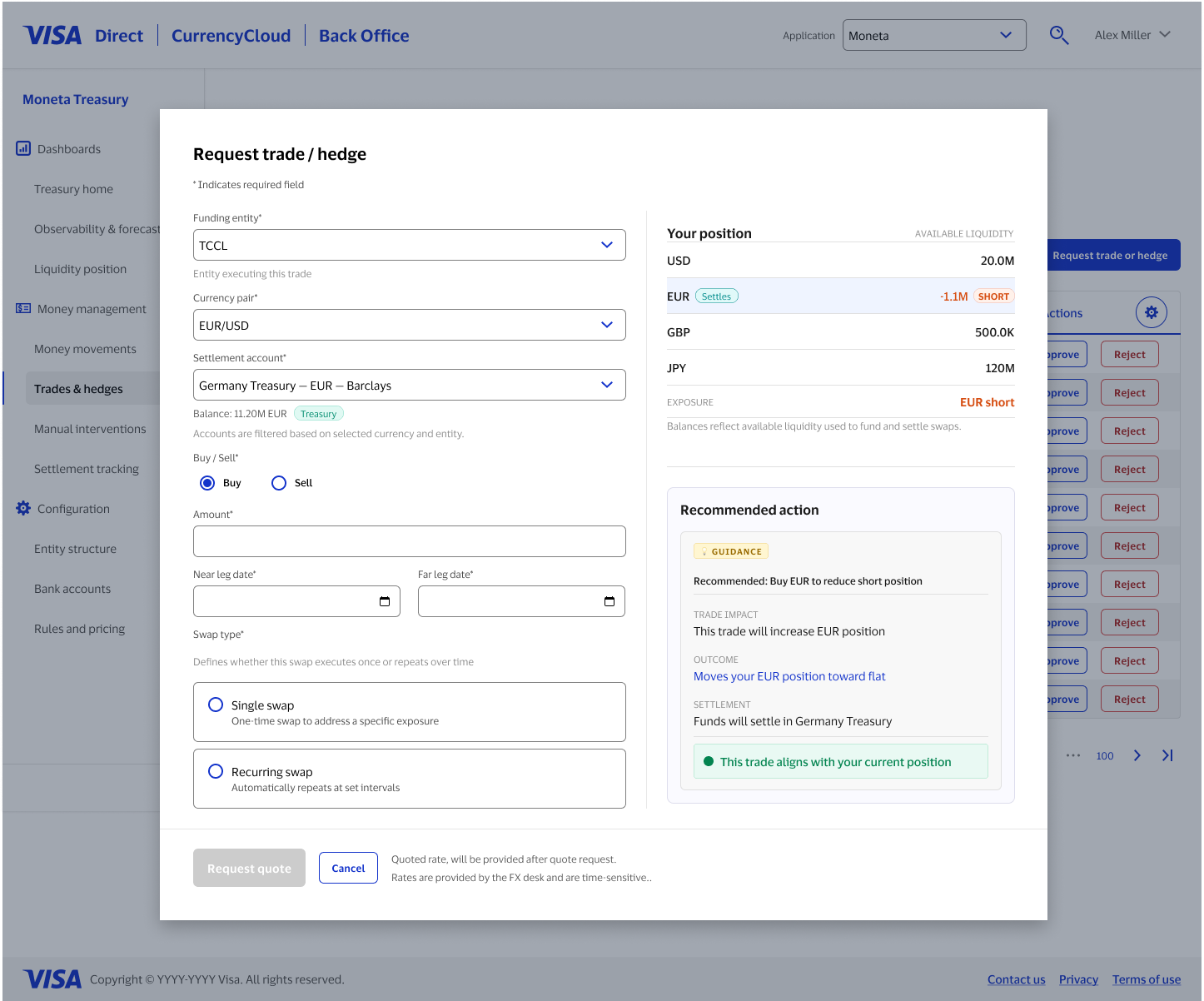Click the JPY 120M position row
The height and width of the screenshot is (1001, 1204).
(x=840, y=368)
